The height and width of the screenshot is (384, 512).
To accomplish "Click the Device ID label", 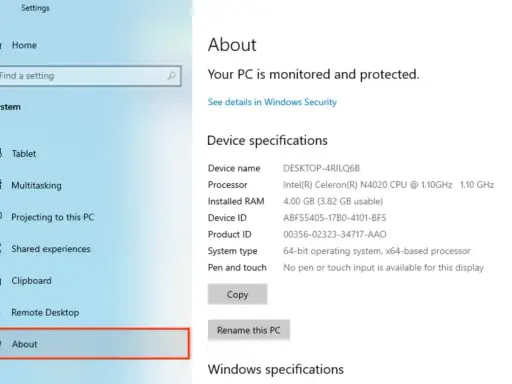I will pyautogui.click(x=227, y=218).
